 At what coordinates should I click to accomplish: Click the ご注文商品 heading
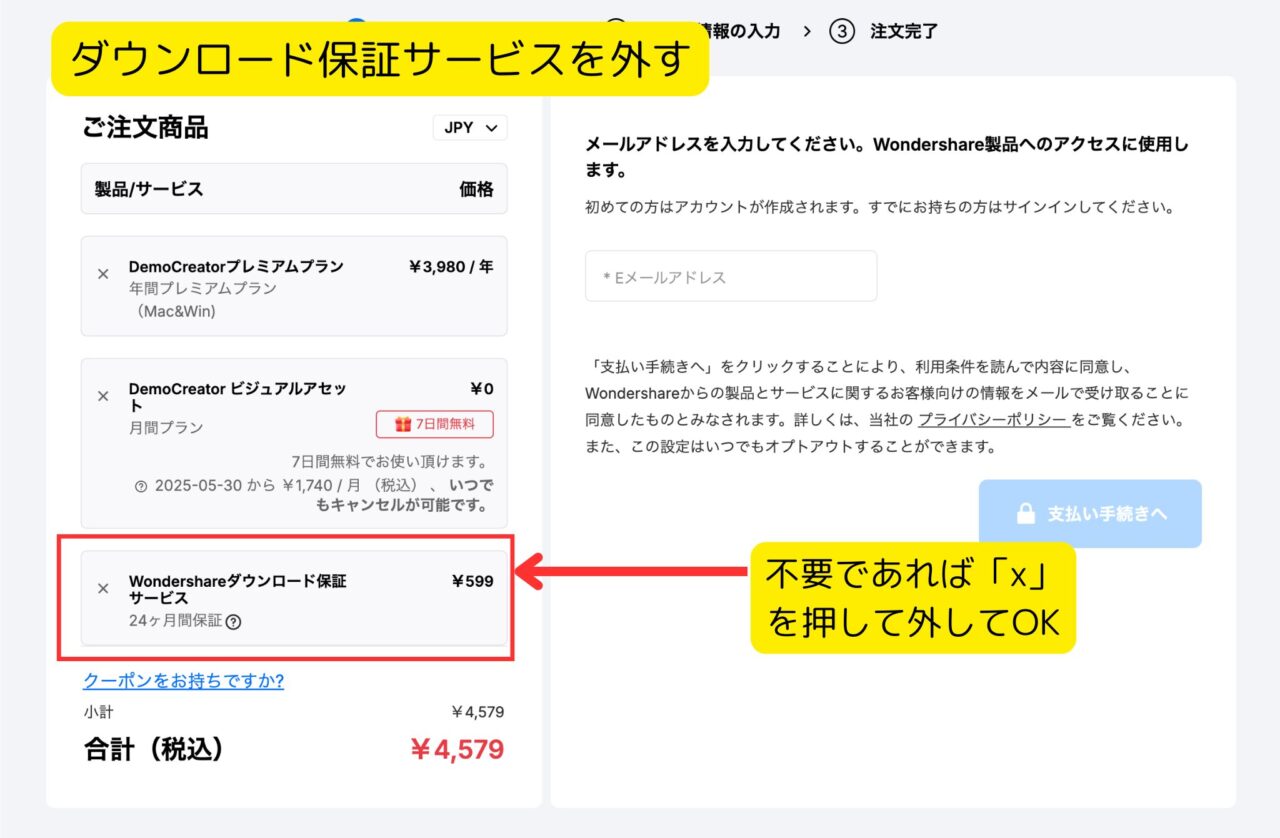[x=146, y=128]
